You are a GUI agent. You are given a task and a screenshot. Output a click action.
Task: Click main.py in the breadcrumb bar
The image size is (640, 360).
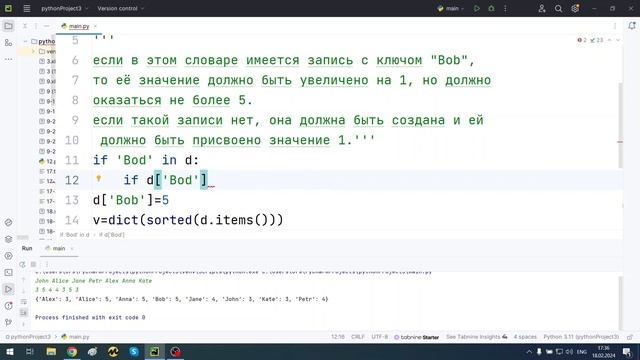pyautogui.click(x=76, y=337)
